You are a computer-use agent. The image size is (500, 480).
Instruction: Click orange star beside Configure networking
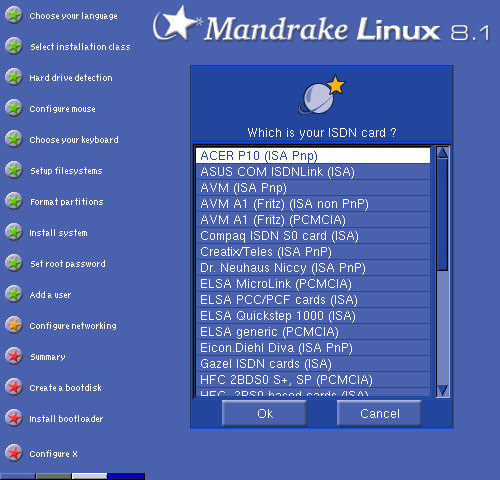point(14,325)
